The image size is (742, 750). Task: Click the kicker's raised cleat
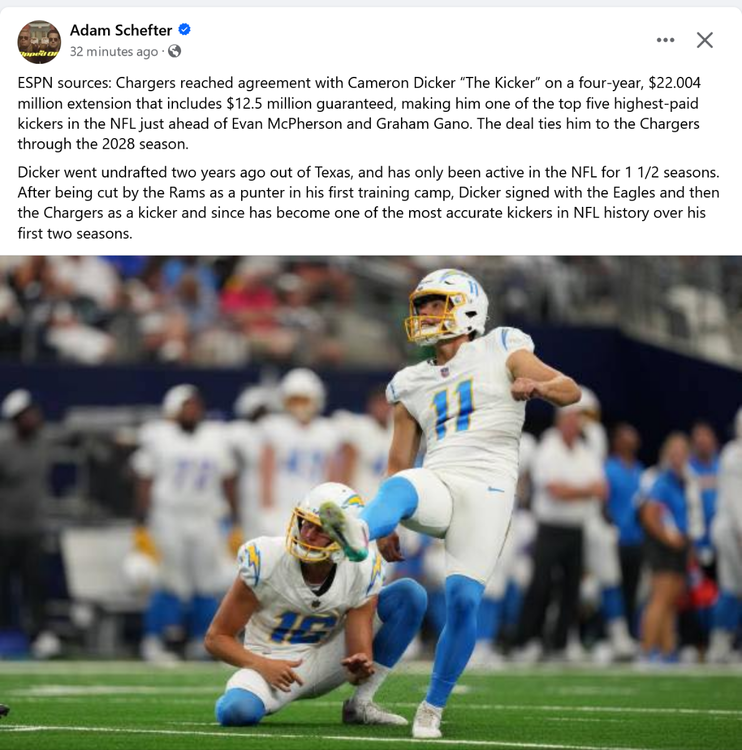pyautogui.click(x=343, y=531)
